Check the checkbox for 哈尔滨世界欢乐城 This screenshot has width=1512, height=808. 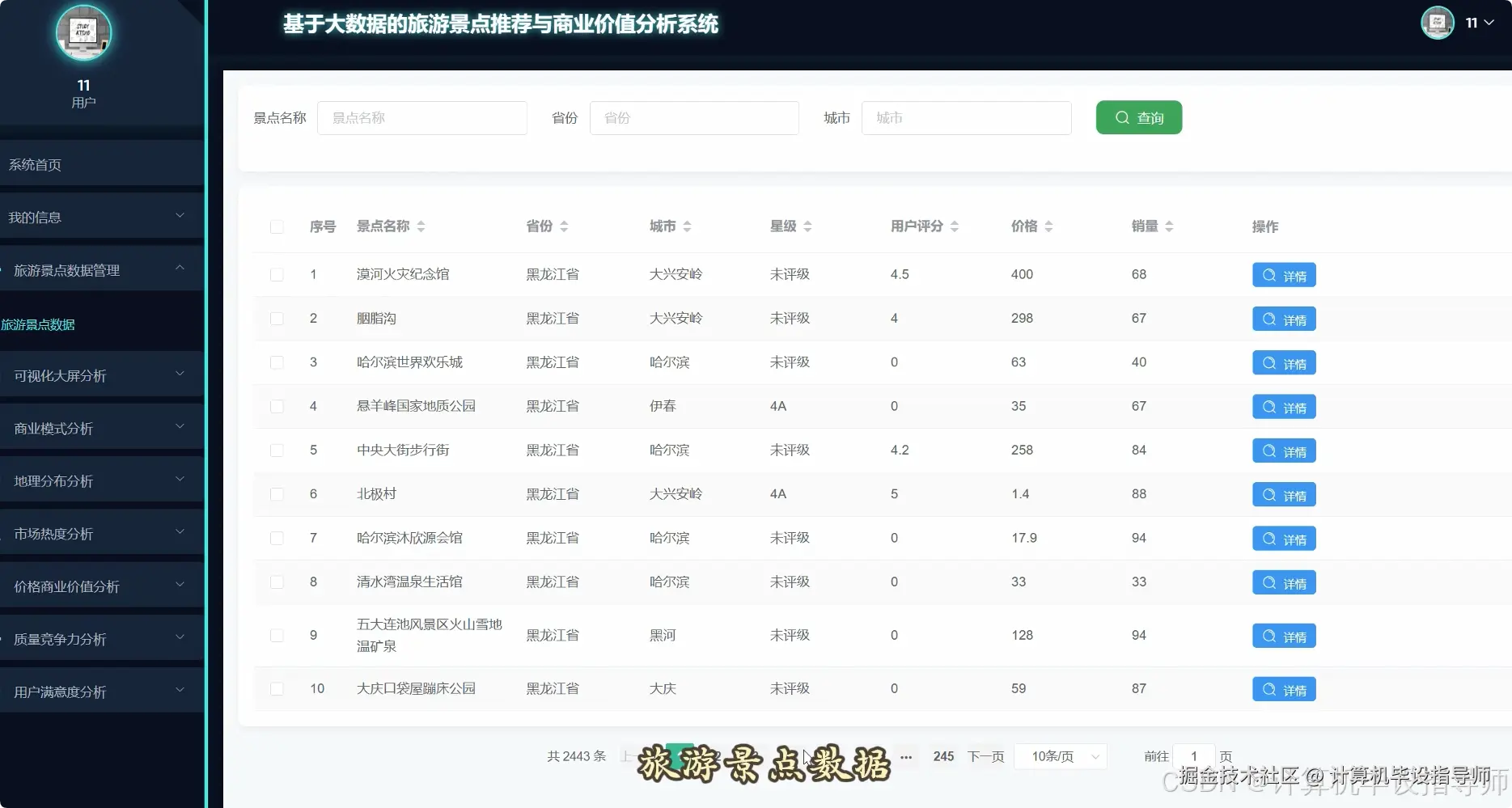point(277,362)
